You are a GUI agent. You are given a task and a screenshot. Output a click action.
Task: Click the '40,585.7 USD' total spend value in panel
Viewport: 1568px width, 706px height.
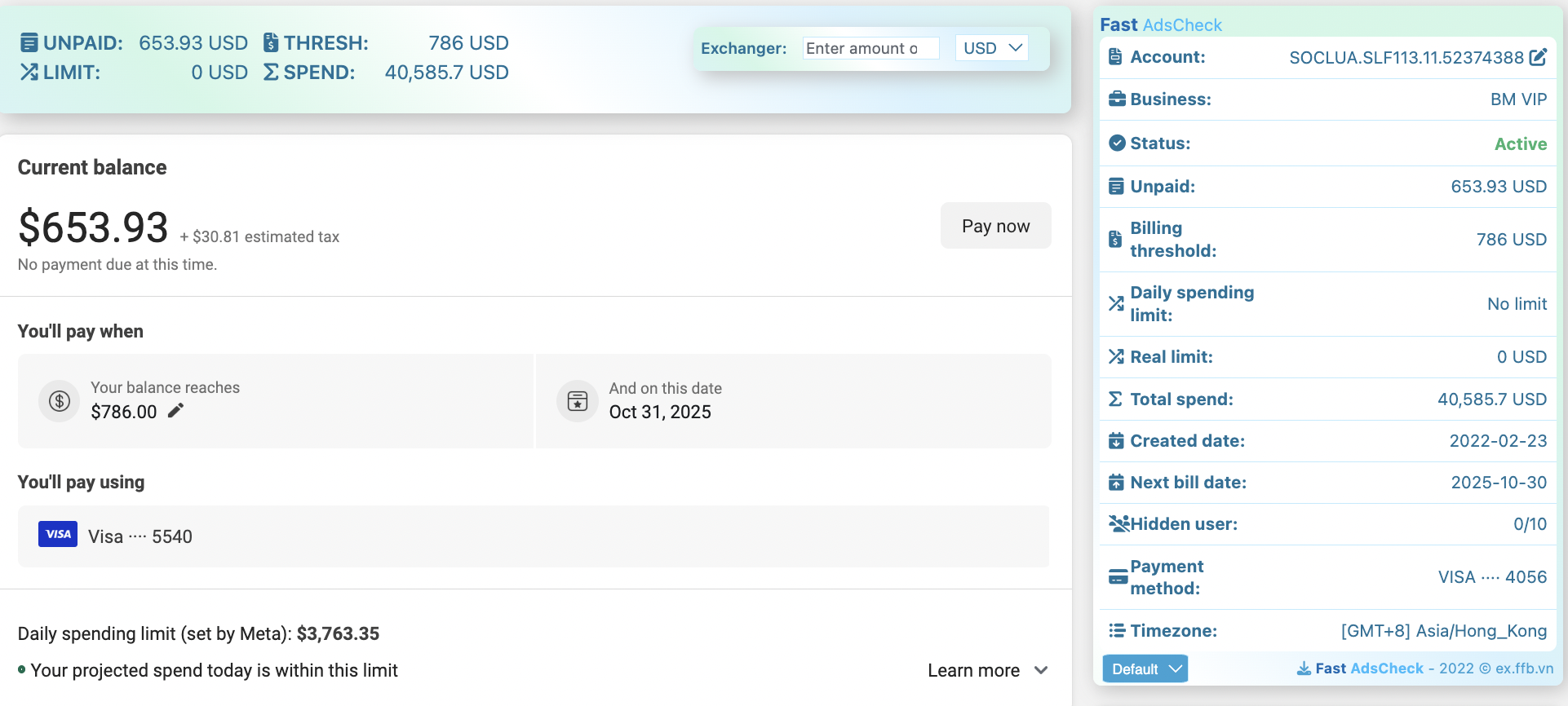click(1492, 399)
